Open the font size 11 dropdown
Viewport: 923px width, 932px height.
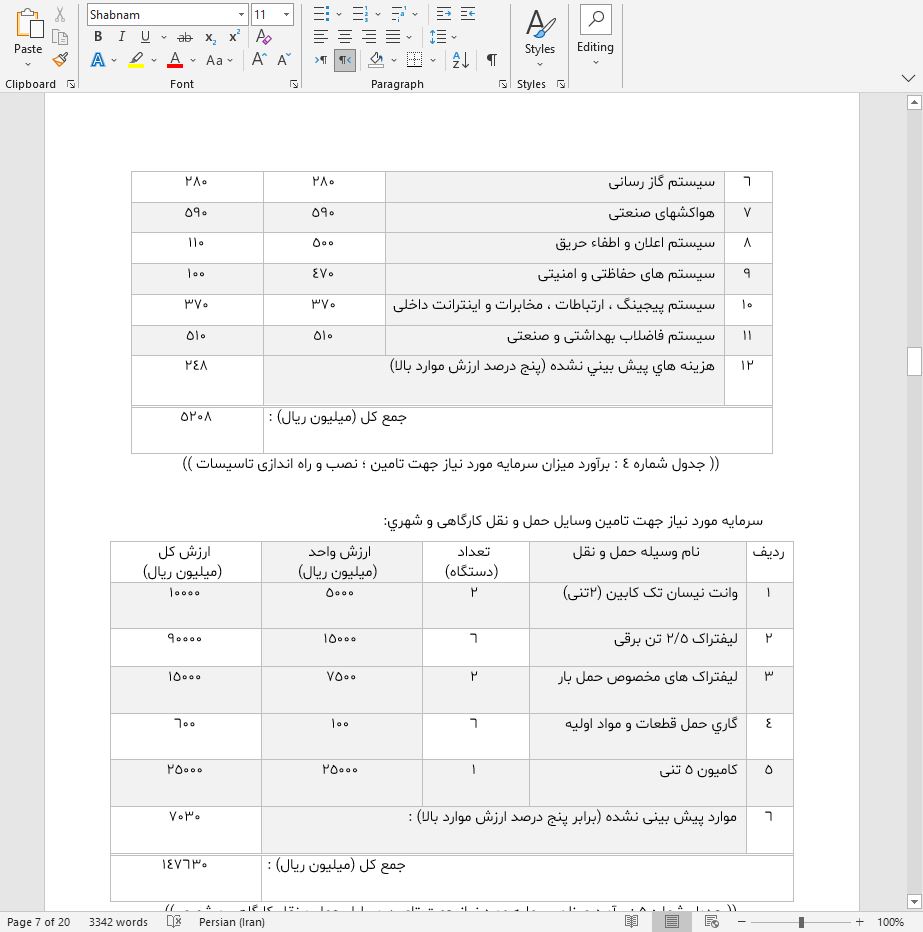pyautogui.click(x=286, y=14)
